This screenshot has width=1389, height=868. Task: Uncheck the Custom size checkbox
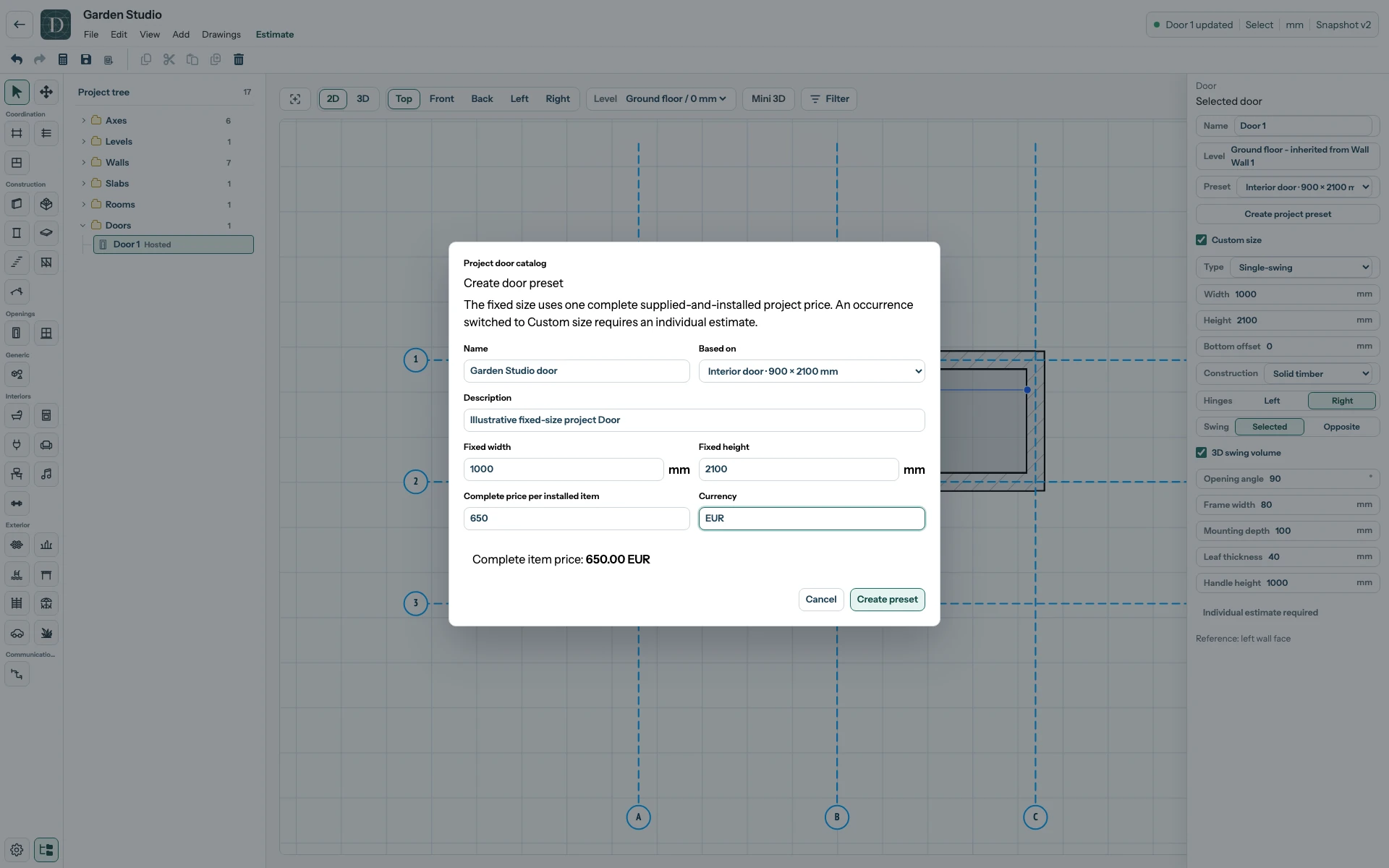pyautogui.click(x=1202, y=240)
